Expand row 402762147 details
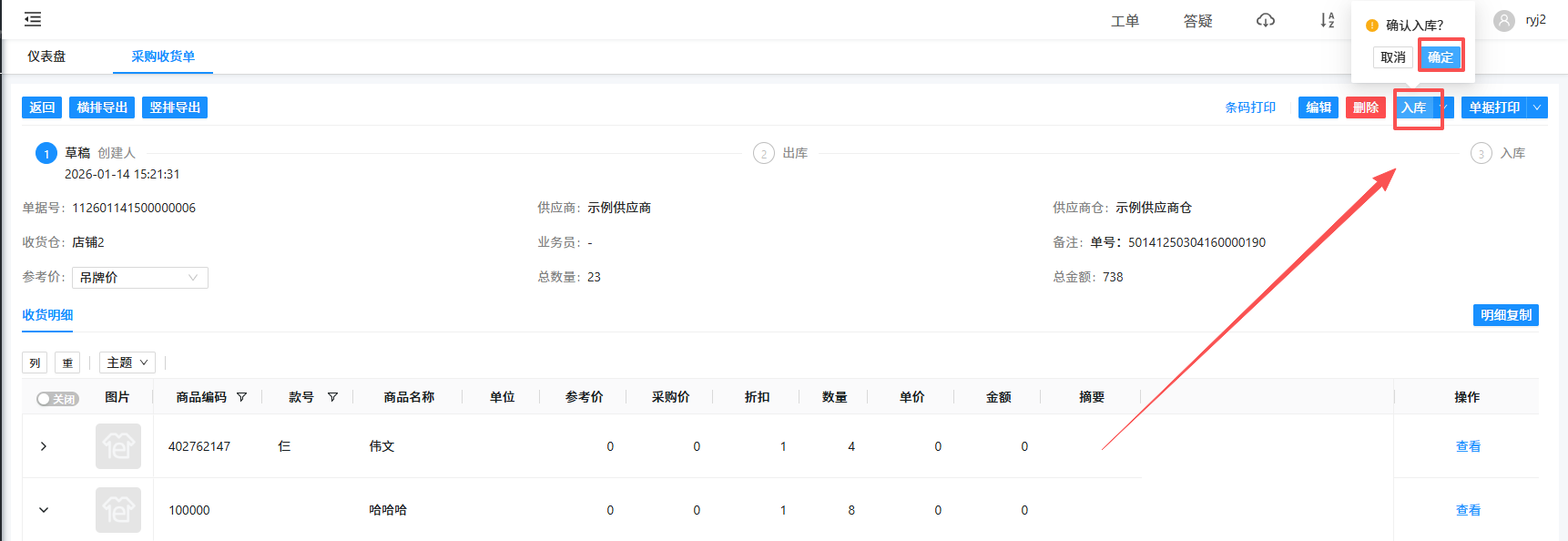 (43, 446)
